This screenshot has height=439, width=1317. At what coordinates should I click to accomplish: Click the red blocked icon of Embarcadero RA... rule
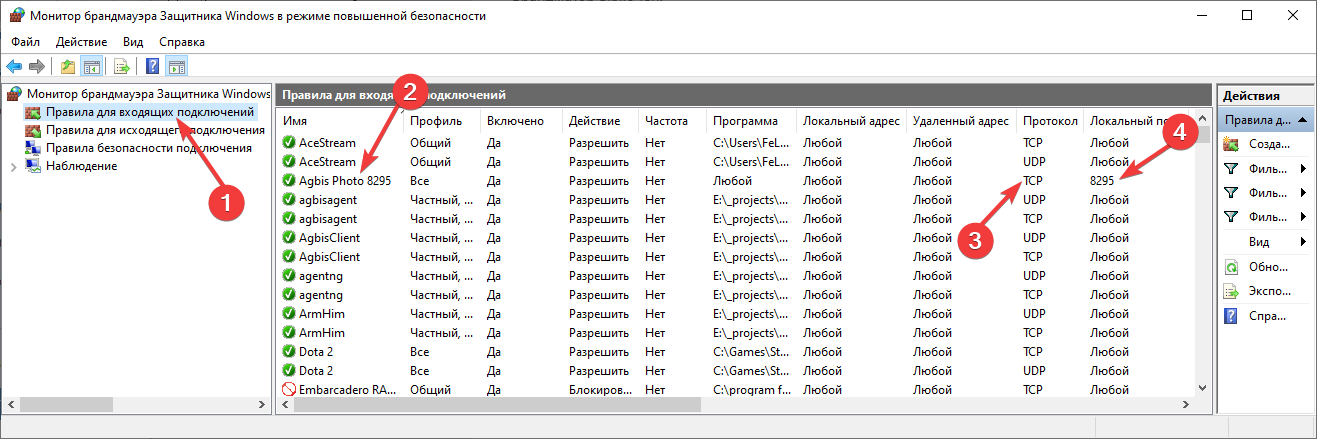click(x=289, y=390)
